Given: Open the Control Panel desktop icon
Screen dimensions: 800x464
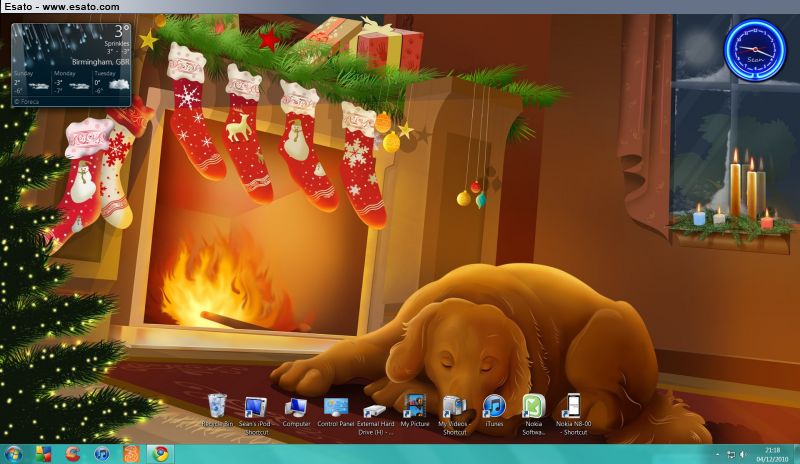Looking at the screenshot, I should [x=336, y=411].
